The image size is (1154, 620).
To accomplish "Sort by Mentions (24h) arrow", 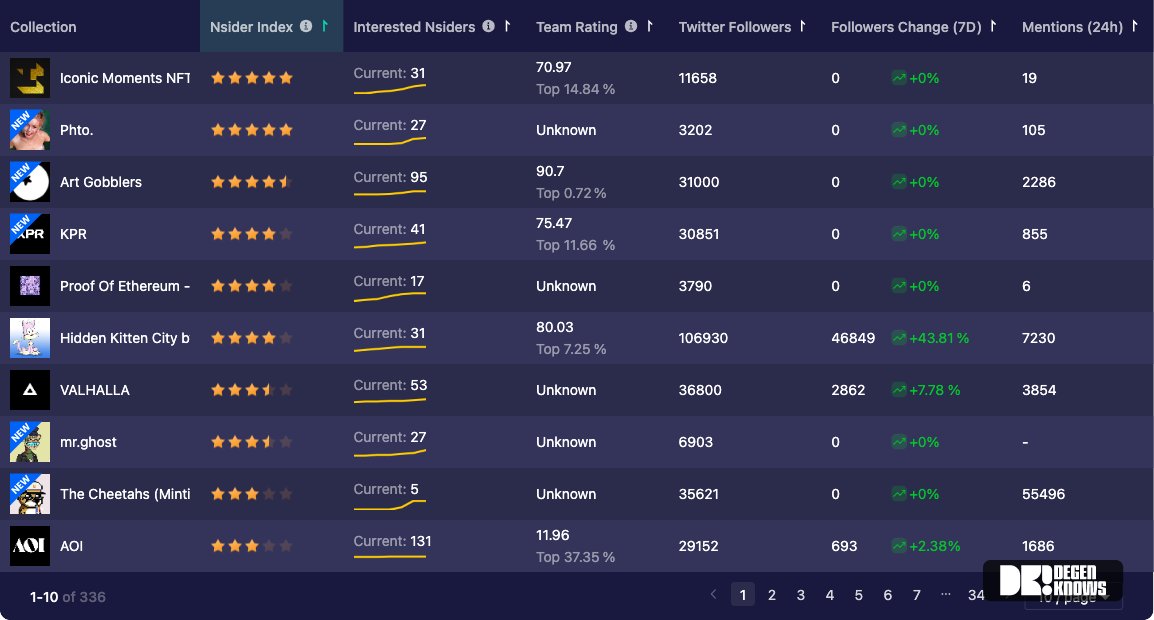I will pyautogui.click(x=1134, y=26).
